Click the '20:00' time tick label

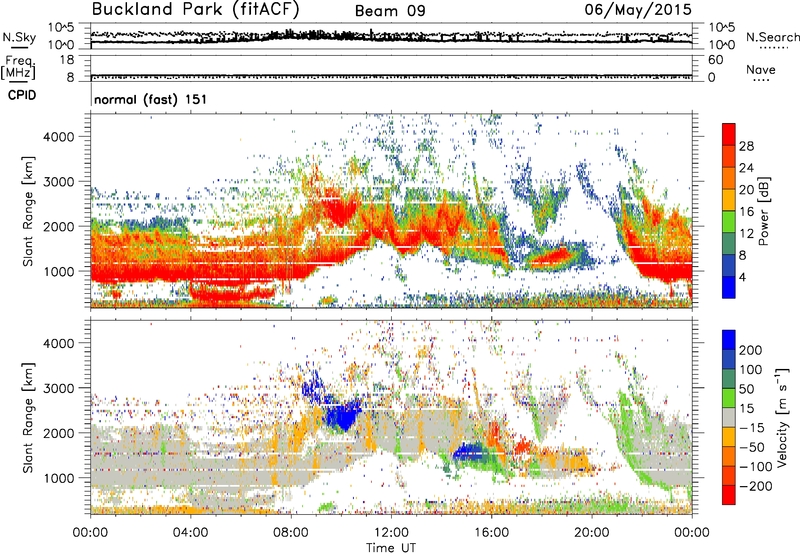(x=591, y=533)
